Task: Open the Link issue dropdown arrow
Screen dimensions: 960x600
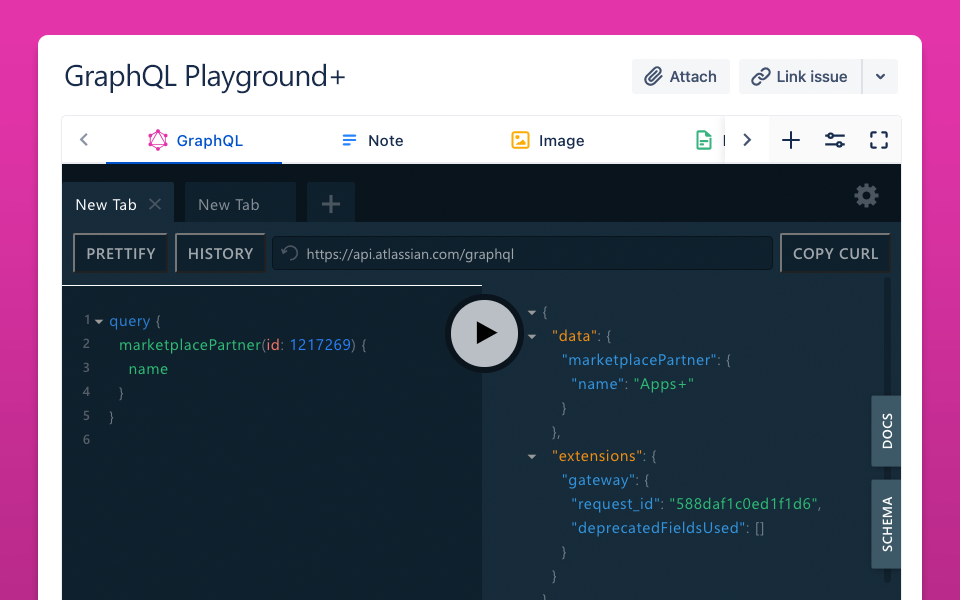Action: [880, 77]
